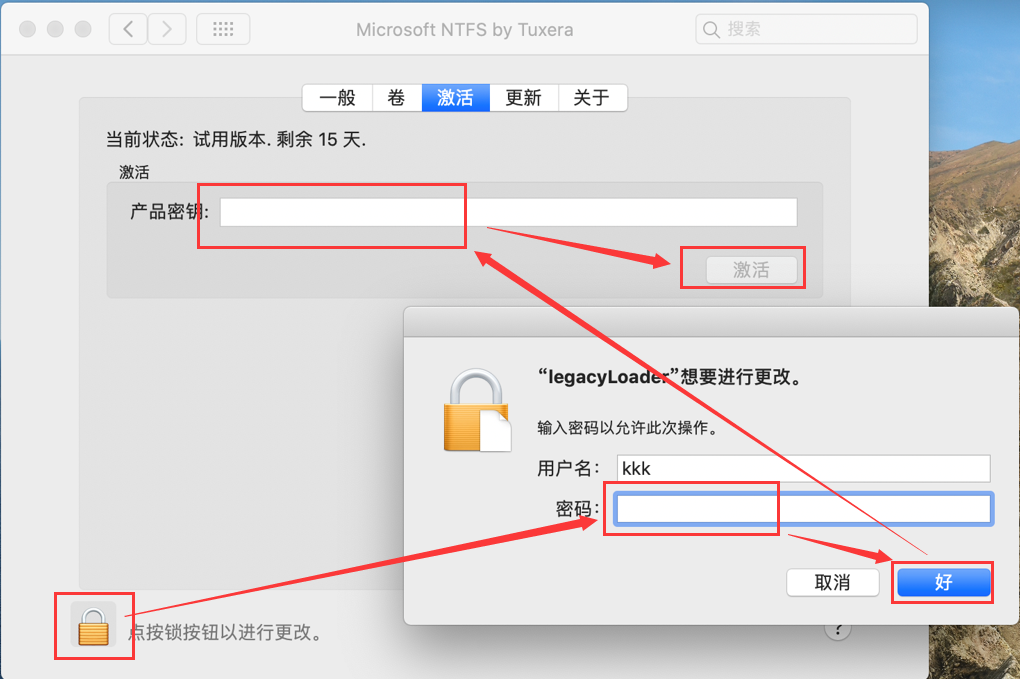Click the back navigation arrow
This screenshot has width=1020, height=679.
coord(128,29)
